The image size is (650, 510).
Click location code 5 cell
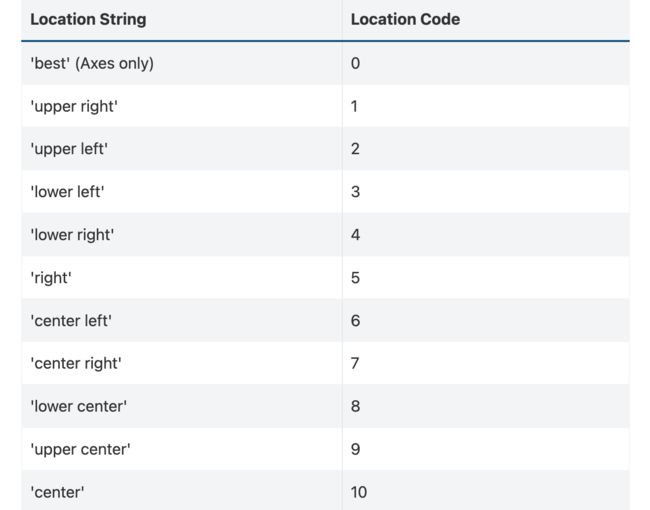(486, 277)
